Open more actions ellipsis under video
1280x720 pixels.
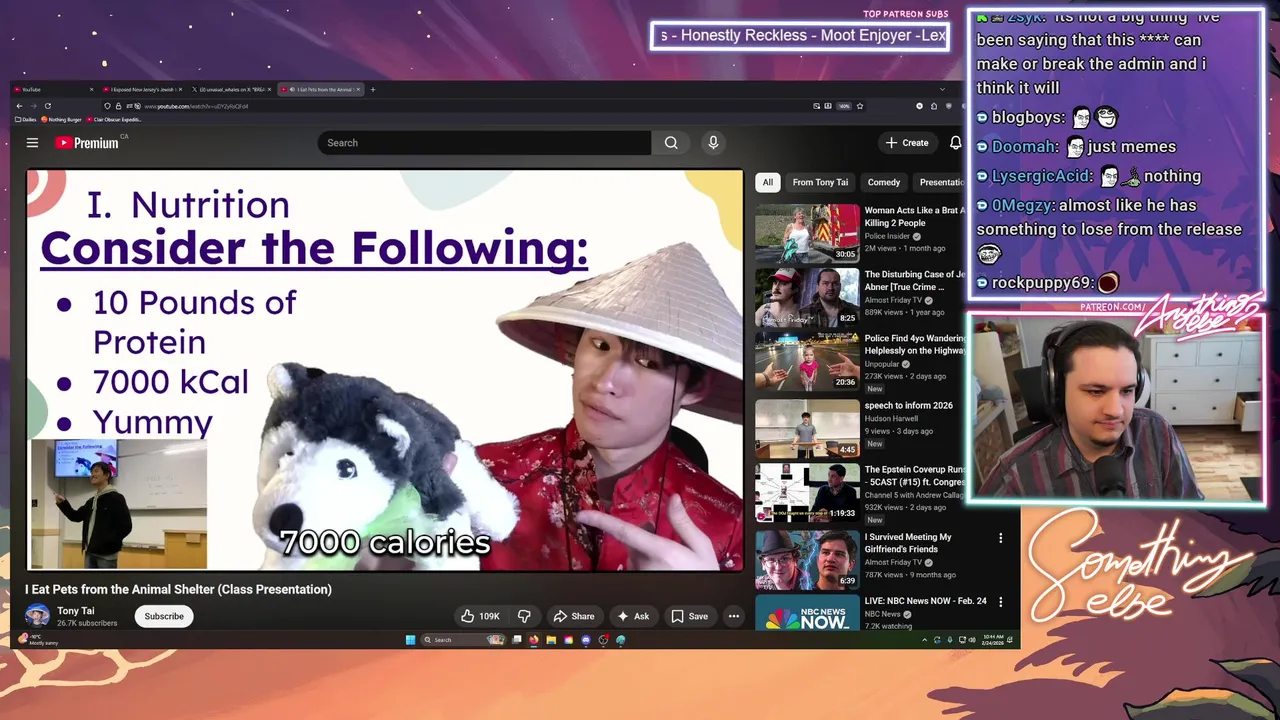coord(734,616)
